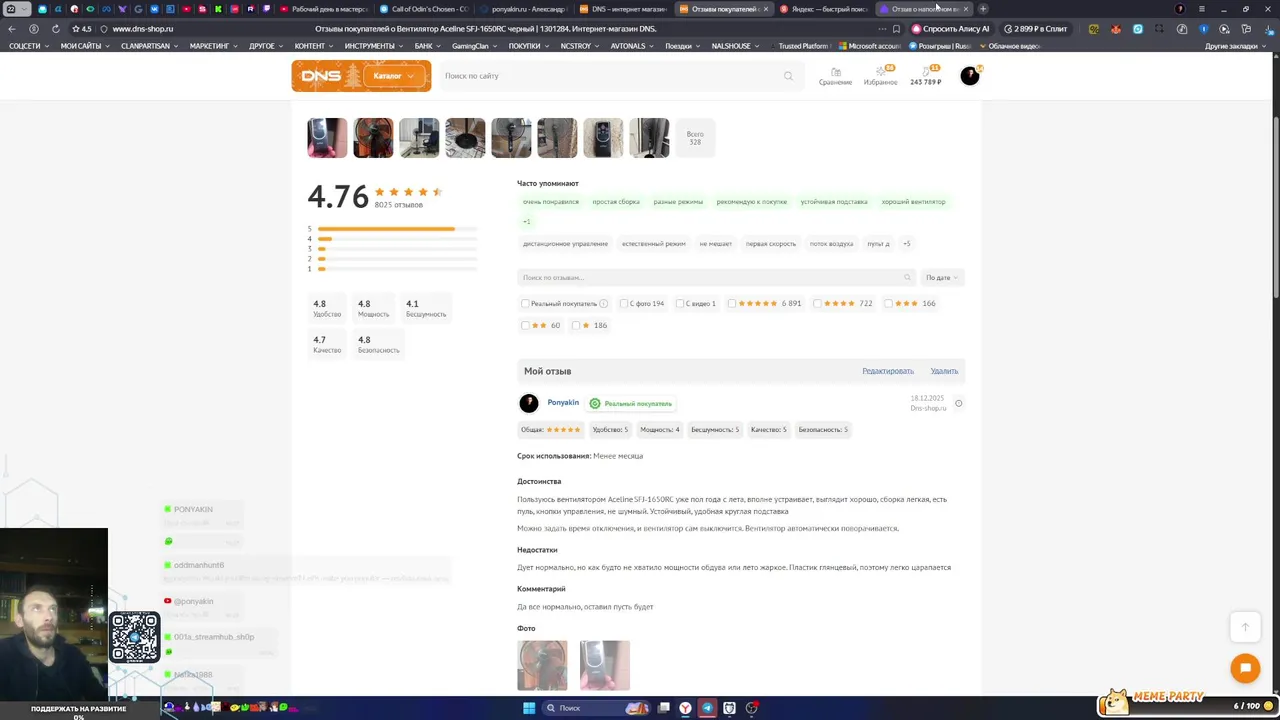Open the СОЦСЕТИ bookmarks folder
Image resolution: width=1280 pixels, height=720 pixels.
coord(28,46)
